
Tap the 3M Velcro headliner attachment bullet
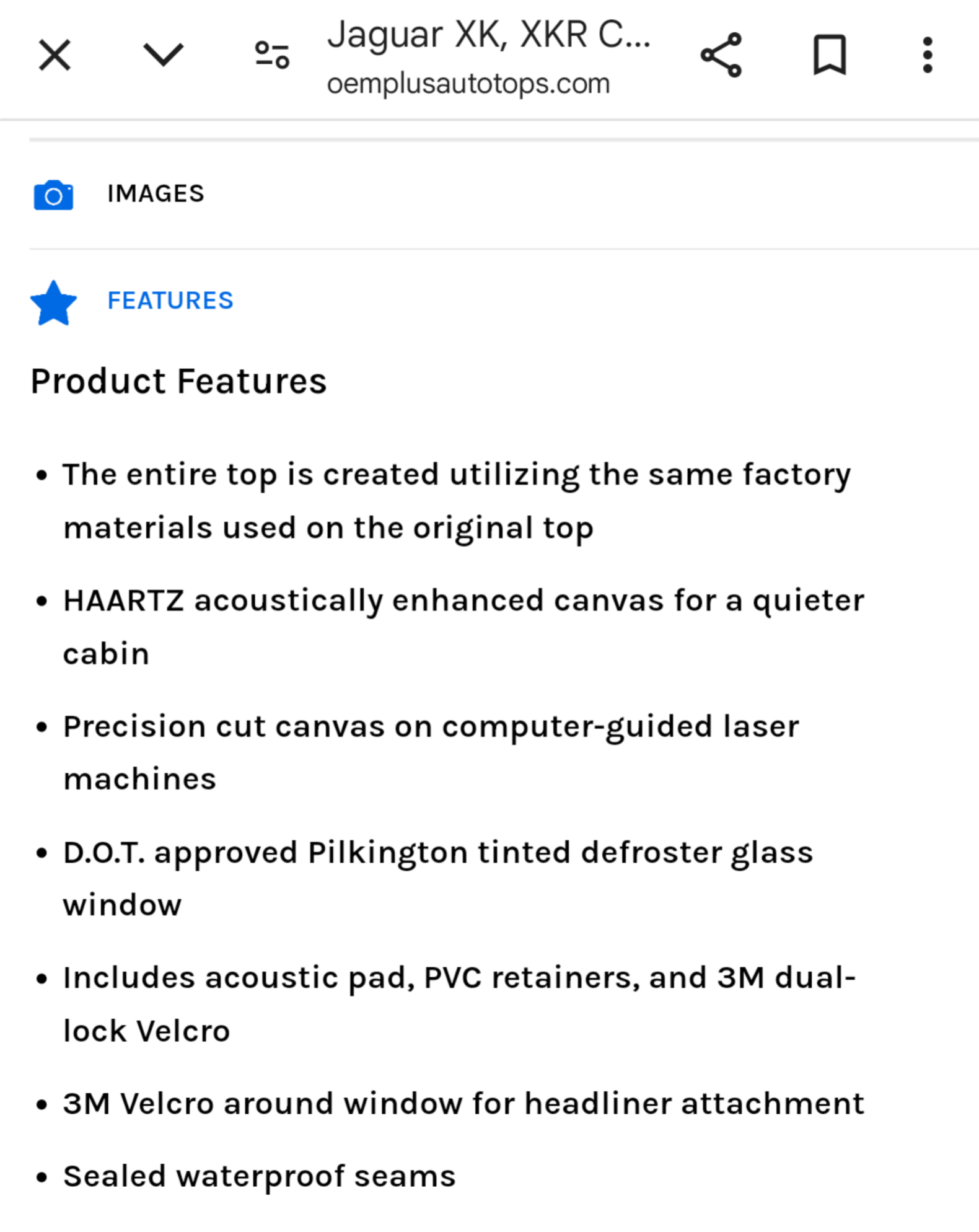(x=463, y=1104)
